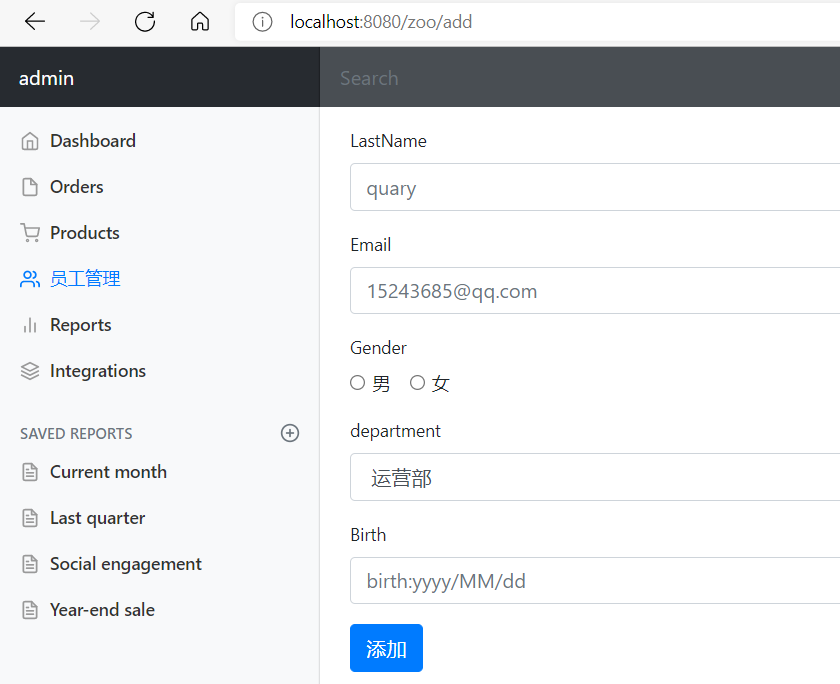The height and width of the screenshot is (684, 840).
Task: Open Social engagement report link
Action: [x=125, y=564]
